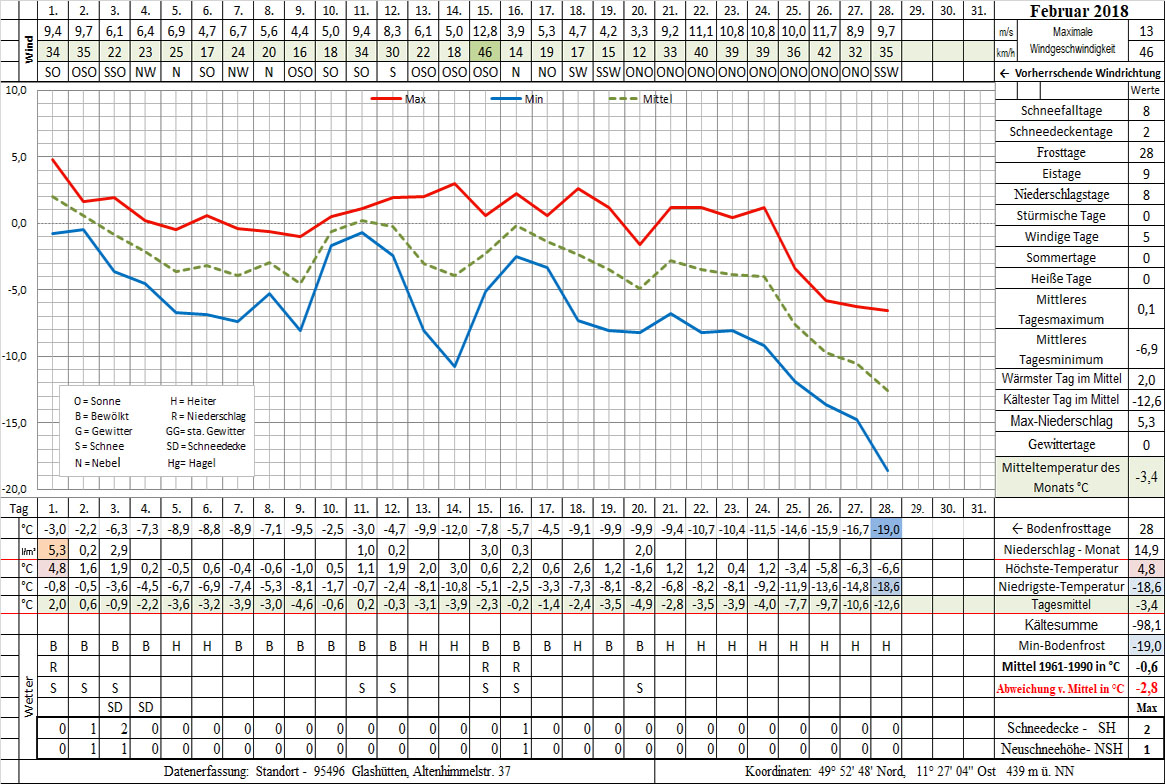Click the red Max legend line
This screenshot has width=1165, height=784.
386,99
